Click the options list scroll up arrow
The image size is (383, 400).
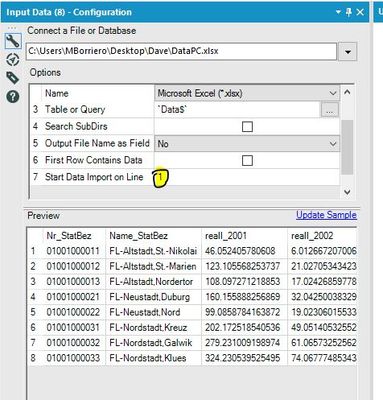pos(347,92)
